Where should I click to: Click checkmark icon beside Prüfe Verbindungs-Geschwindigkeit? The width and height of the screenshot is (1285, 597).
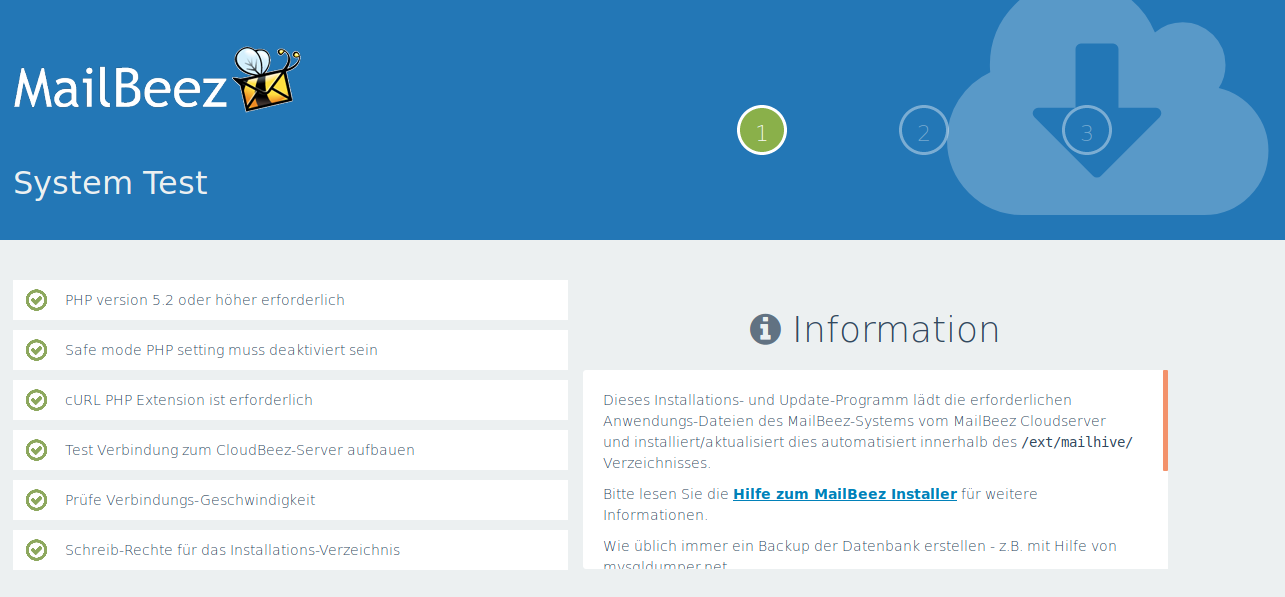37,499
